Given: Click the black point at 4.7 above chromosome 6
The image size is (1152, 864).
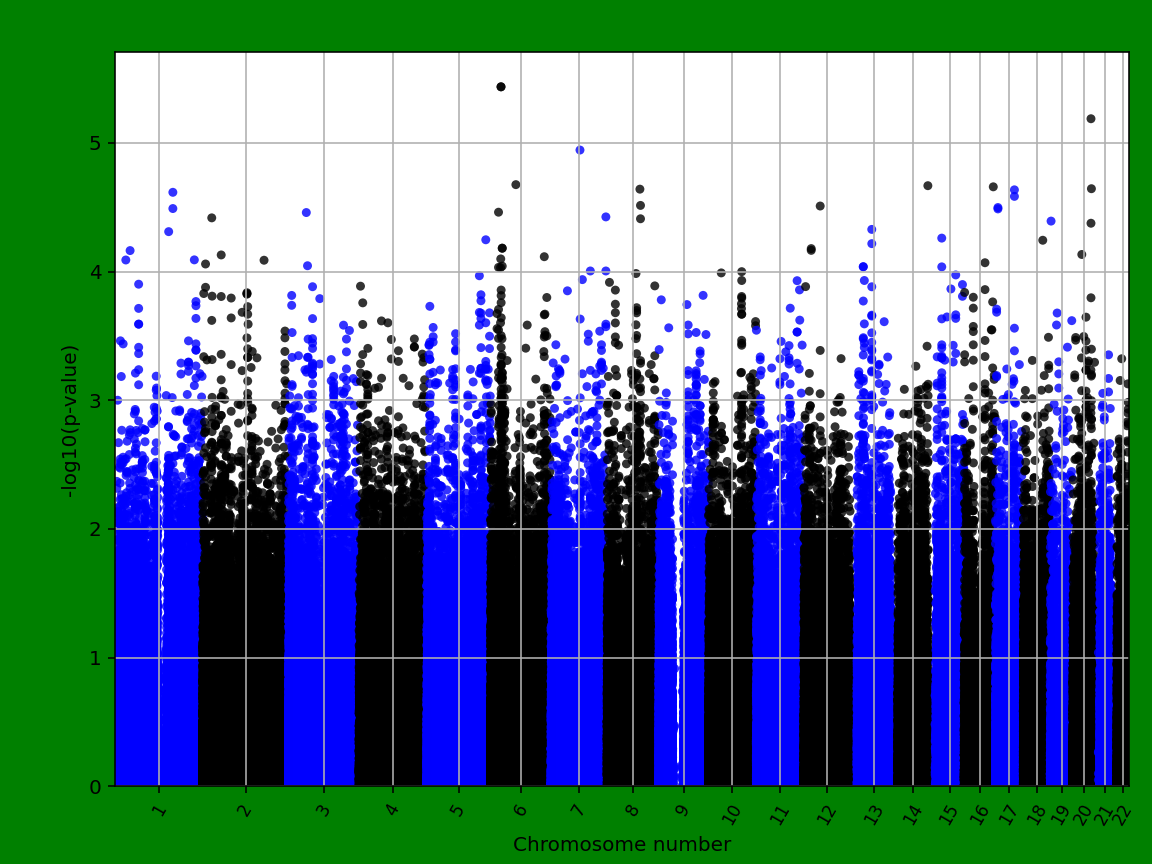Looking at the screenshot, I should (x=515, y=183).
